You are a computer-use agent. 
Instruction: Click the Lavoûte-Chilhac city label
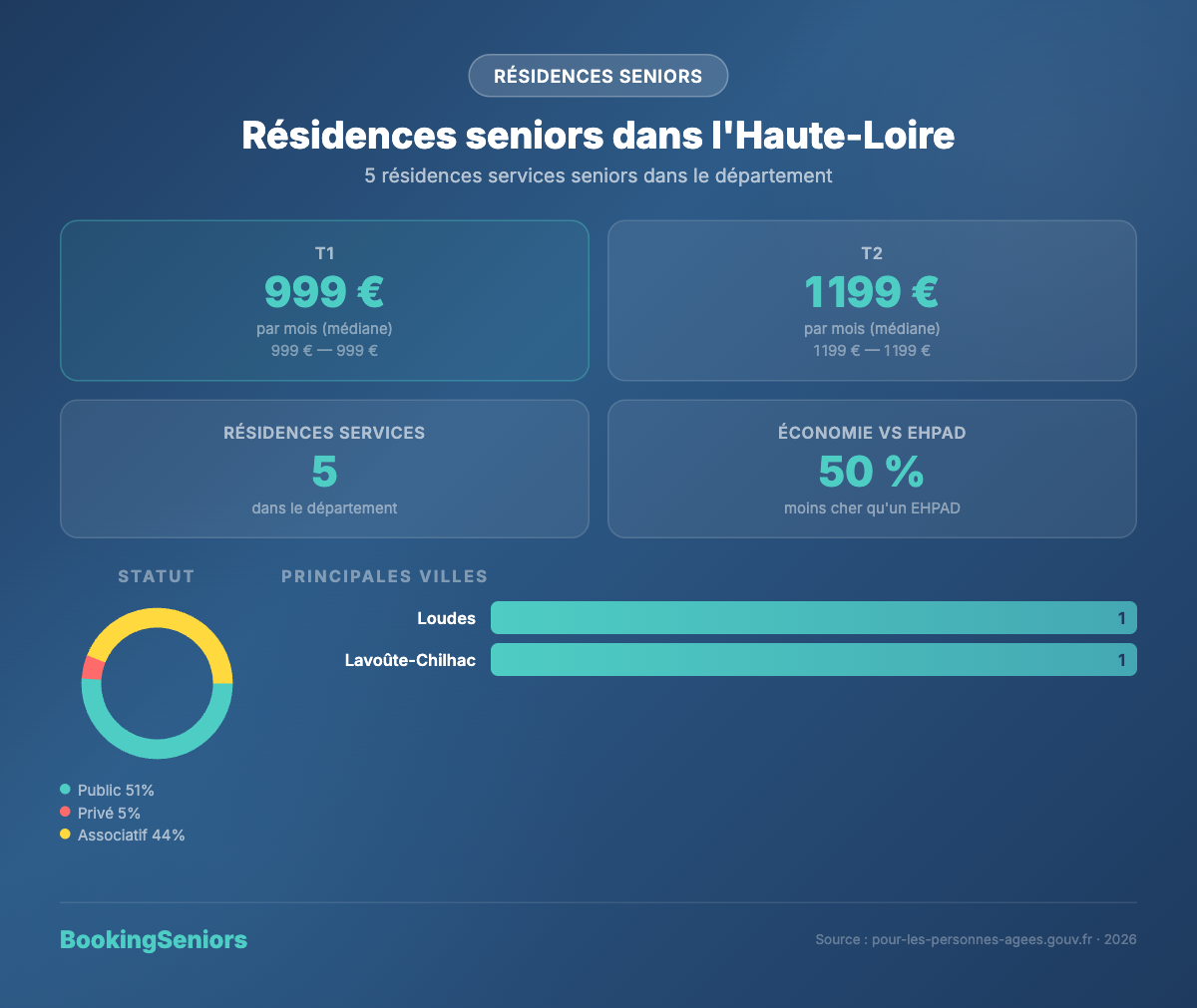tap(409, 659)
